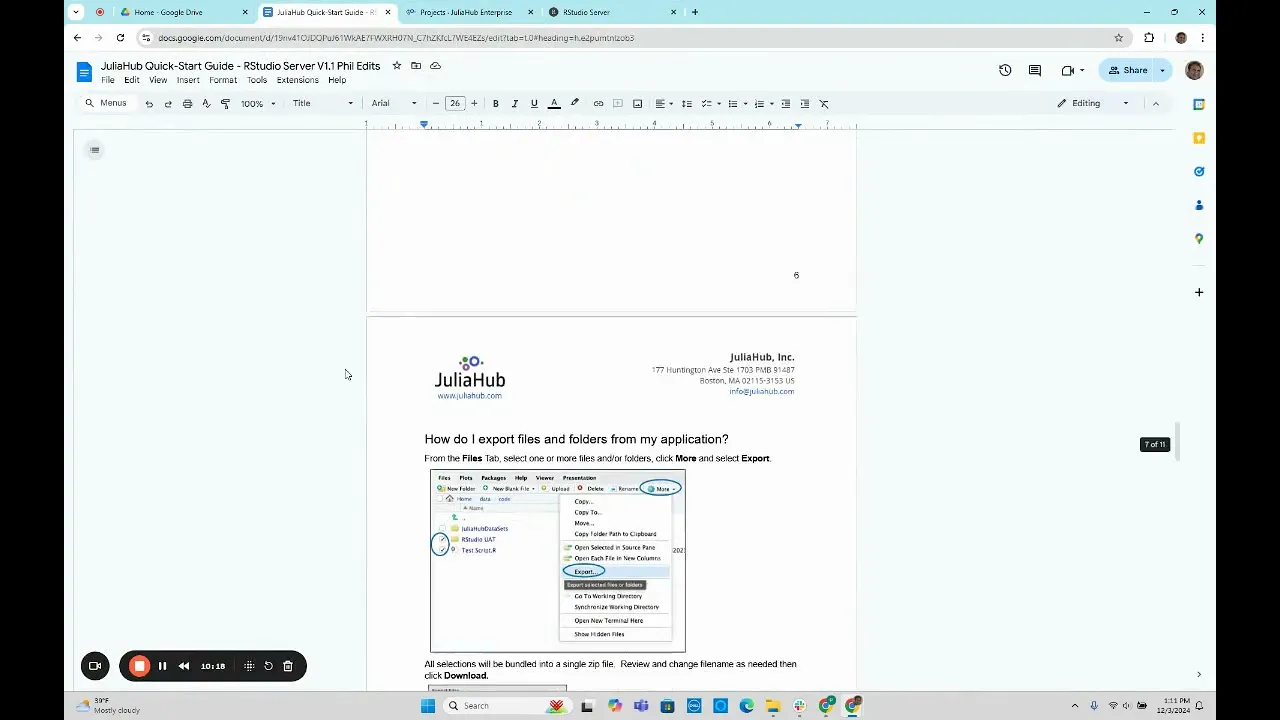The image size is (1280, 720).
Task: Open the Edit menu
Action: click(132, 80)
